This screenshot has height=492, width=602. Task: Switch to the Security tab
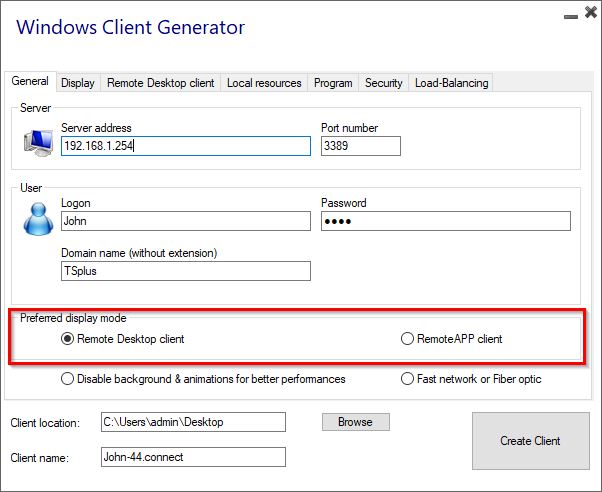[383, 83]
